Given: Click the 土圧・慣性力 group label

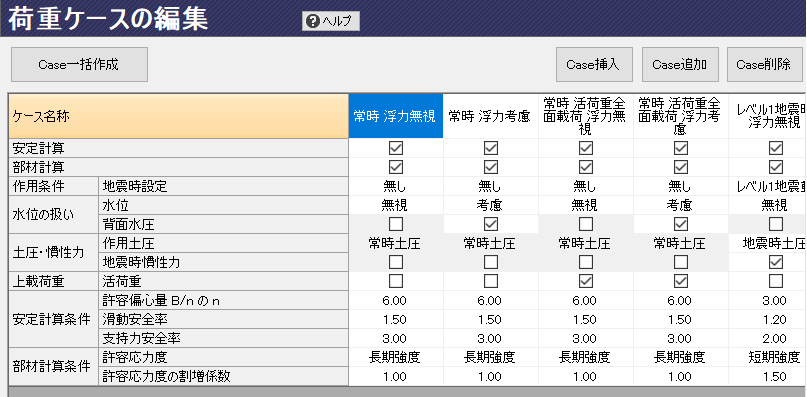Looking at the screenshot, I should (x=54, y=253).
